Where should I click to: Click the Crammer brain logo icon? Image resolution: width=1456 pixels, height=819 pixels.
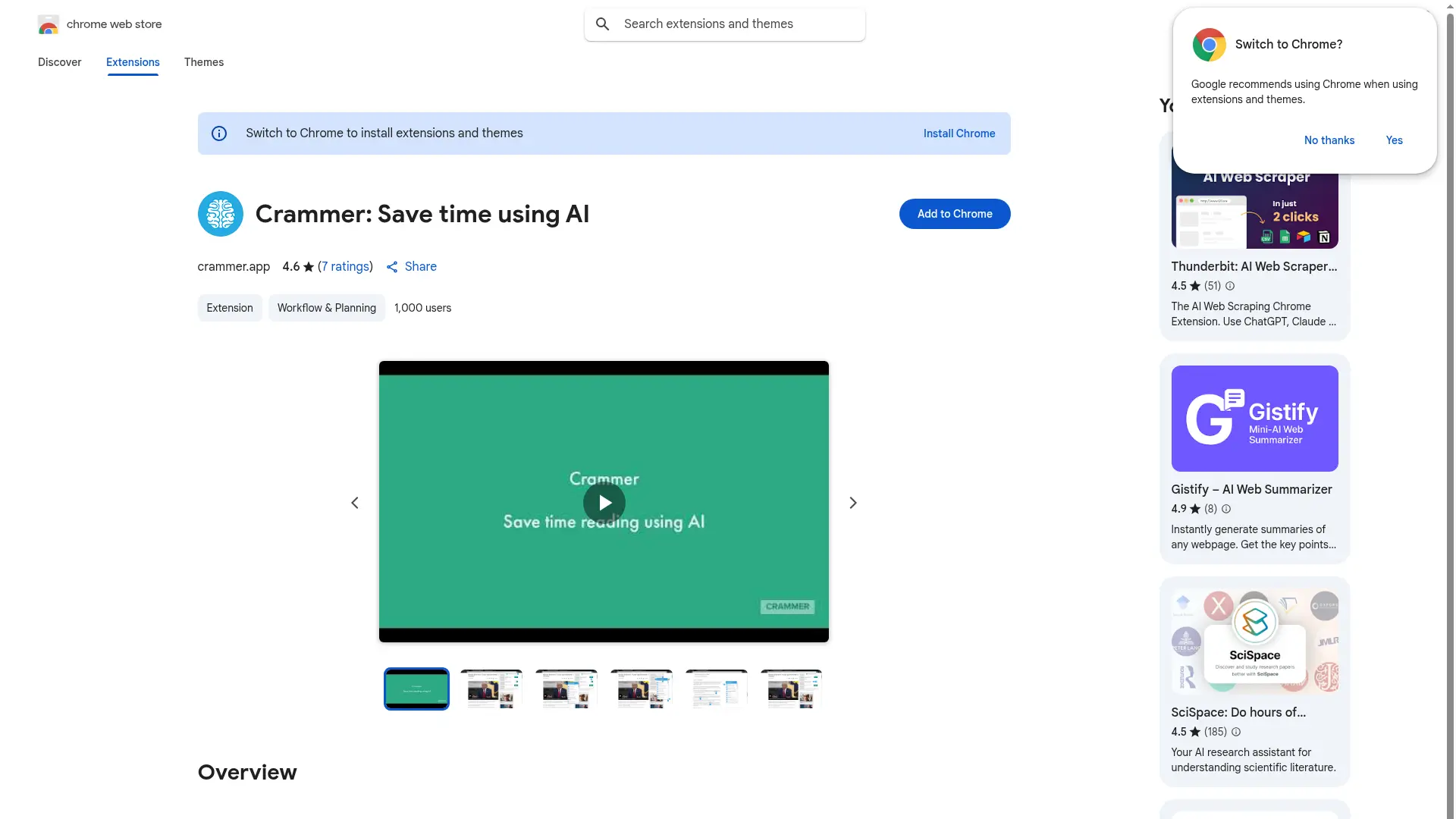220,214
